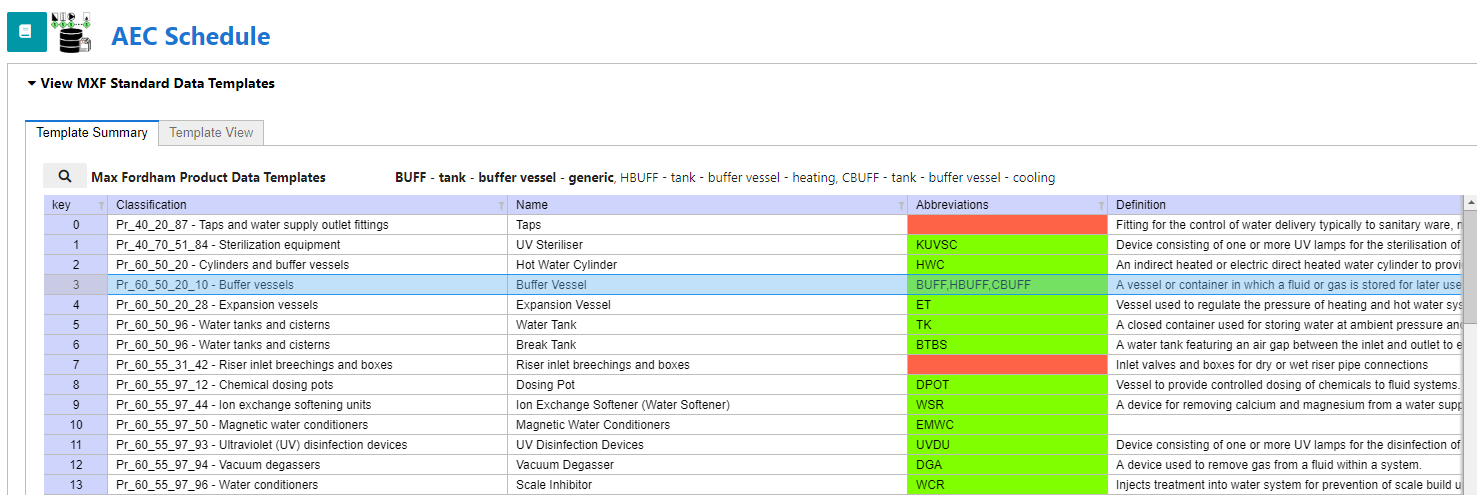Image resolution: width=1477 pixels, height=495 pixels.
Task: Open the key column filter icon
Action: [100, 205]
